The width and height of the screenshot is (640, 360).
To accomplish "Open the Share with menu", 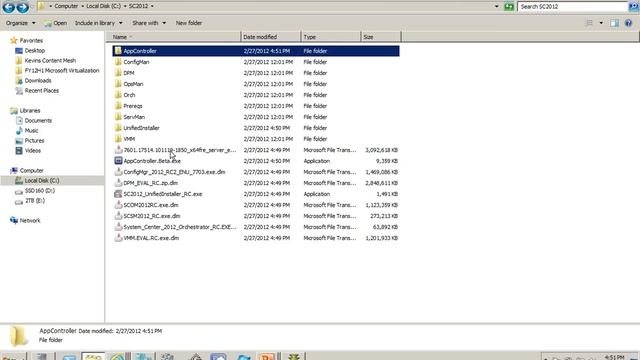I will click(149, 23).
